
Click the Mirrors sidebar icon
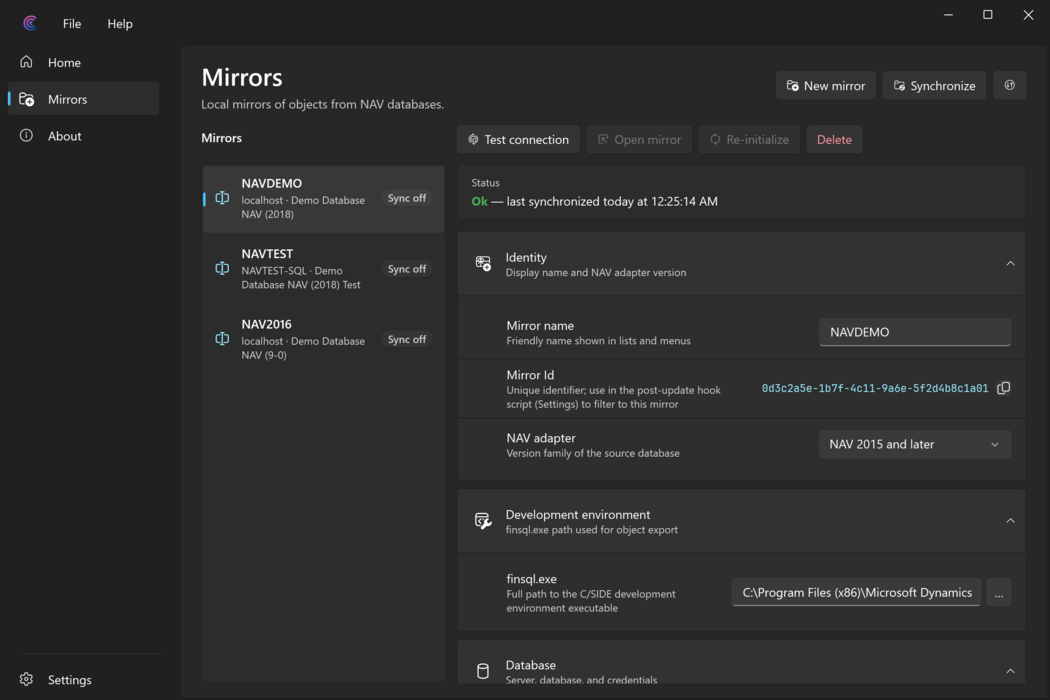point(26,99)
